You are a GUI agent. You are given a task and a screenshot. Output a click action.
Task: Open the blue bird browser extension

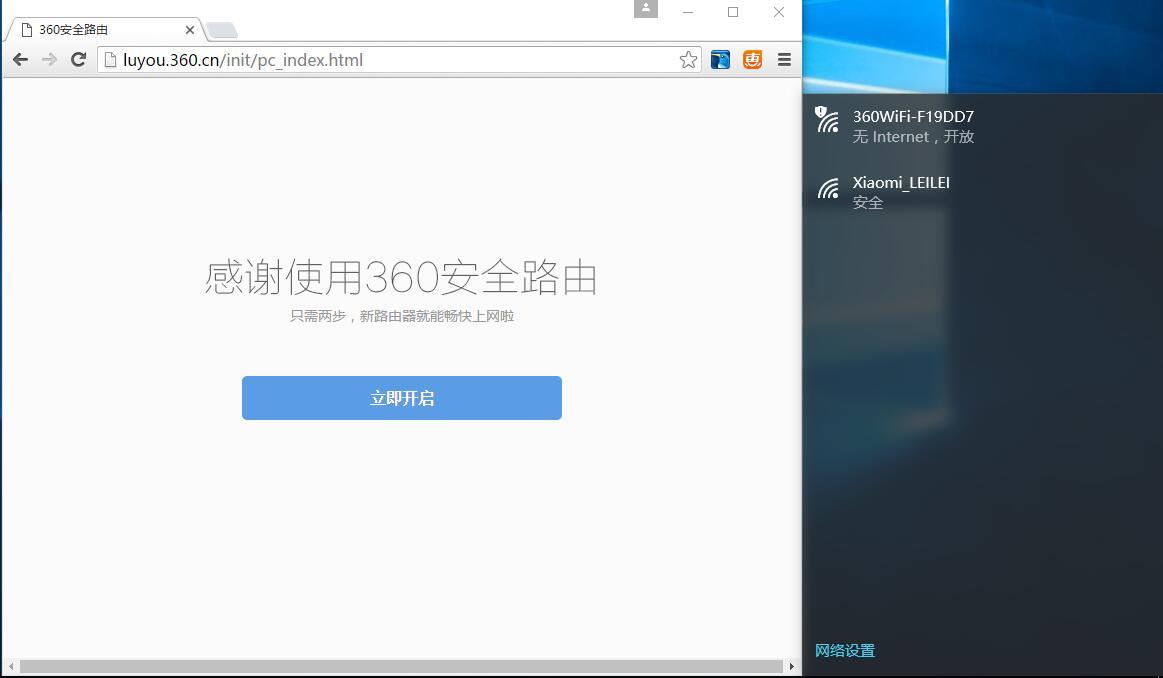(x=720, y=60)
